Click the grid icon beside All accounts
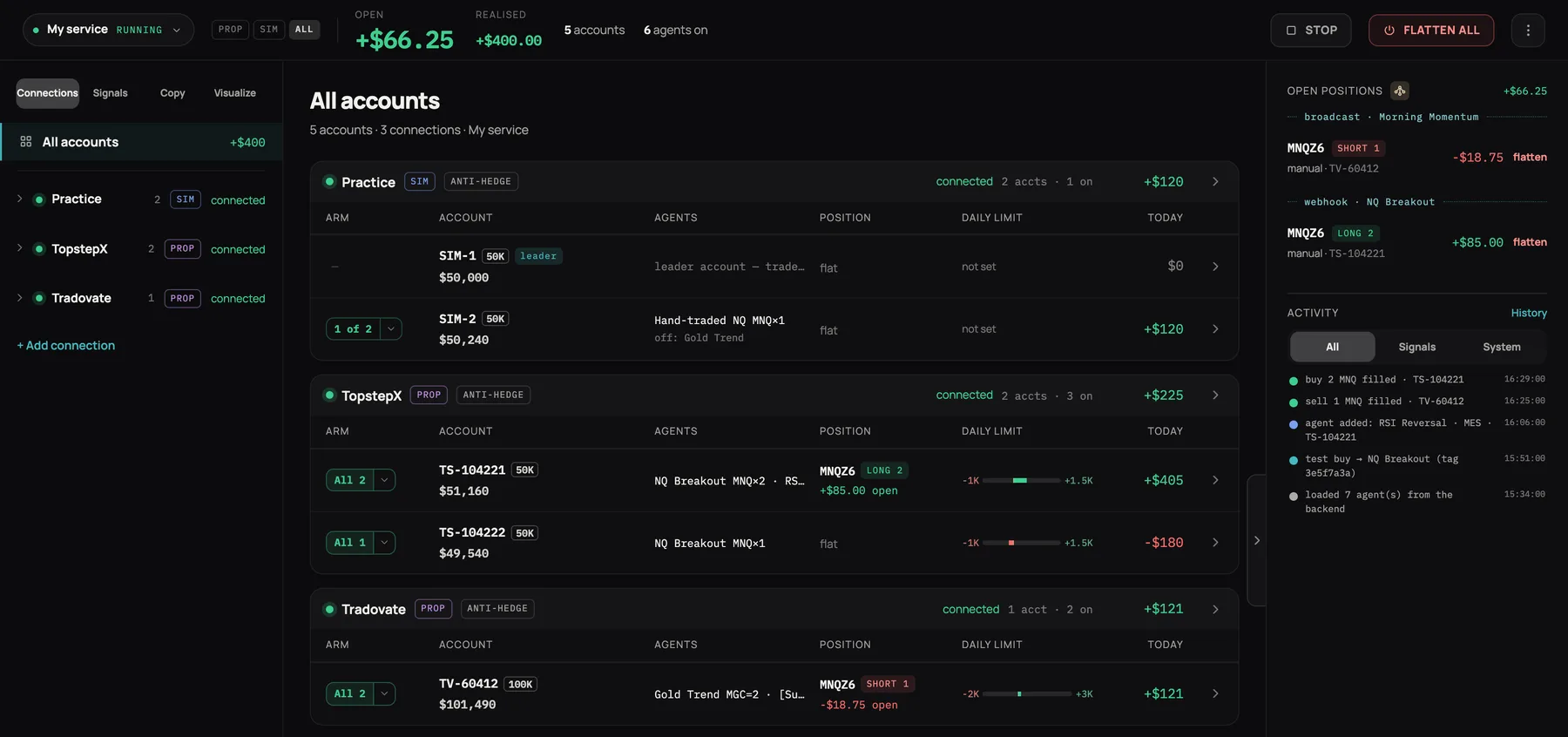 pos(26,141)
